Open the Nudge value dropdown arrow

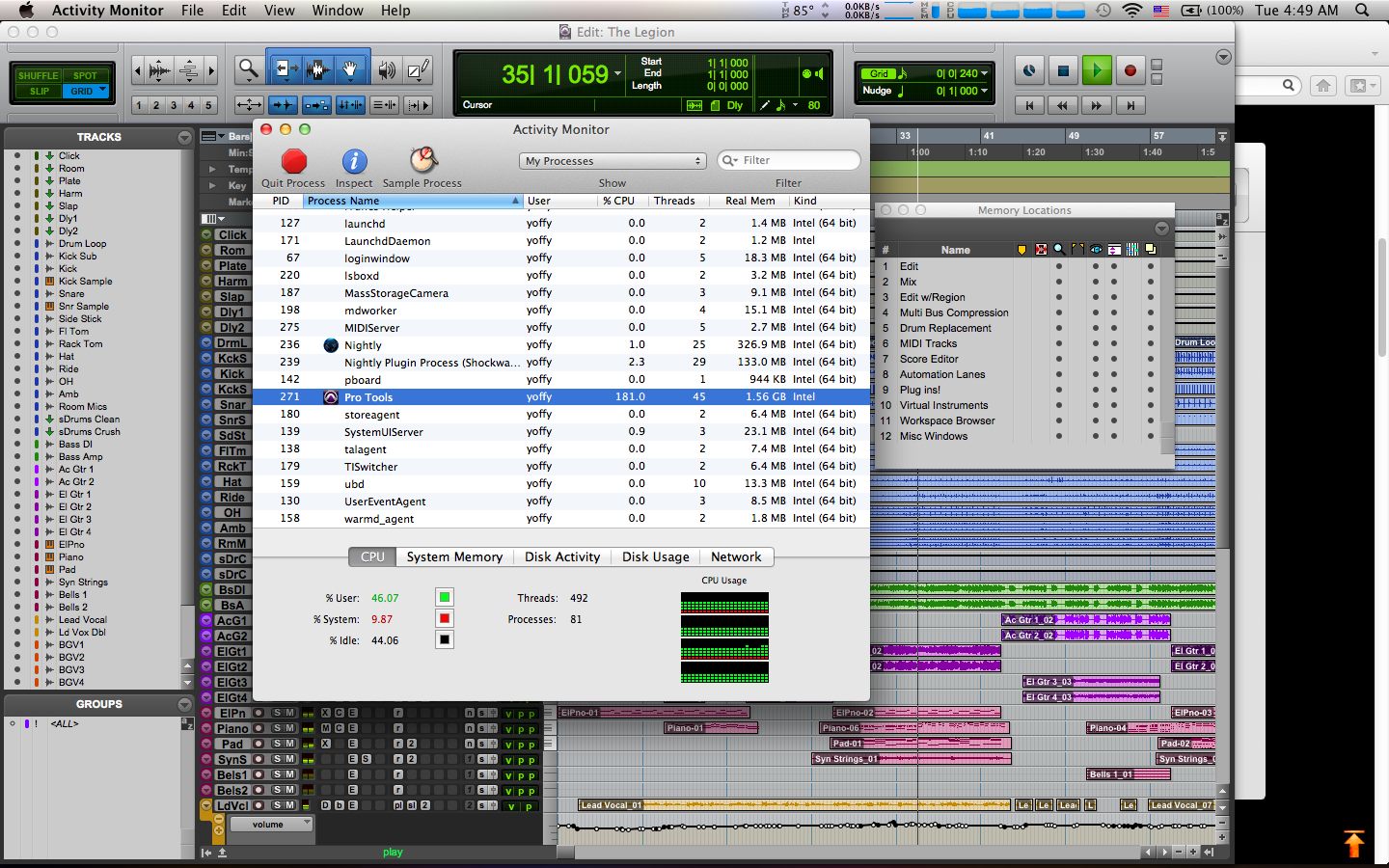[x=985, y=91]
